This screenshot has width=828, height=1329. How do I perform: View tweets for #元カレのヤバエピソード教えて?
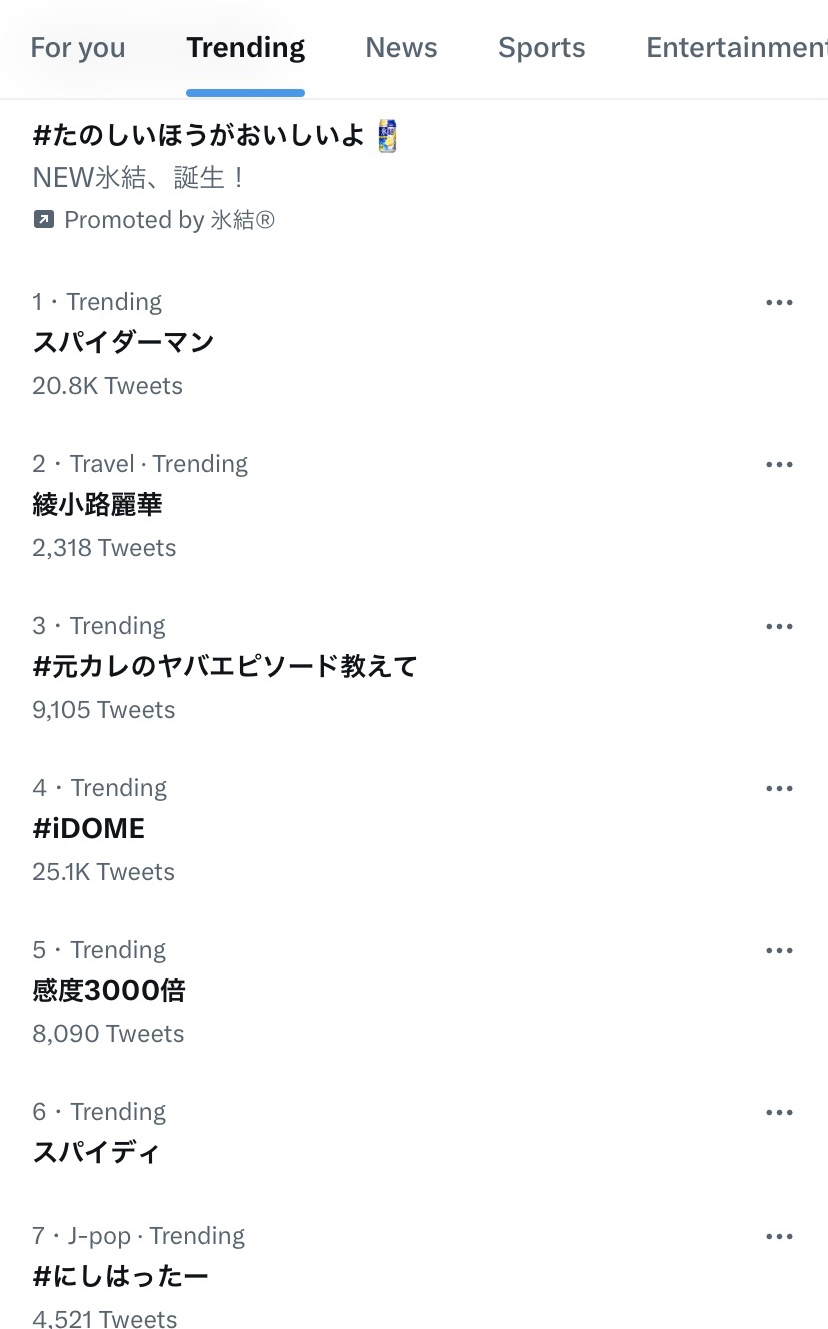[225, 666]
